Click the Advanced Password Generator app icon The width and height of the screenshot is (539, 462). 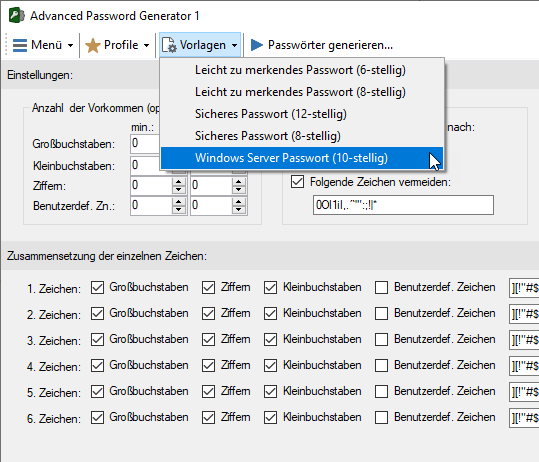point(16,16)
